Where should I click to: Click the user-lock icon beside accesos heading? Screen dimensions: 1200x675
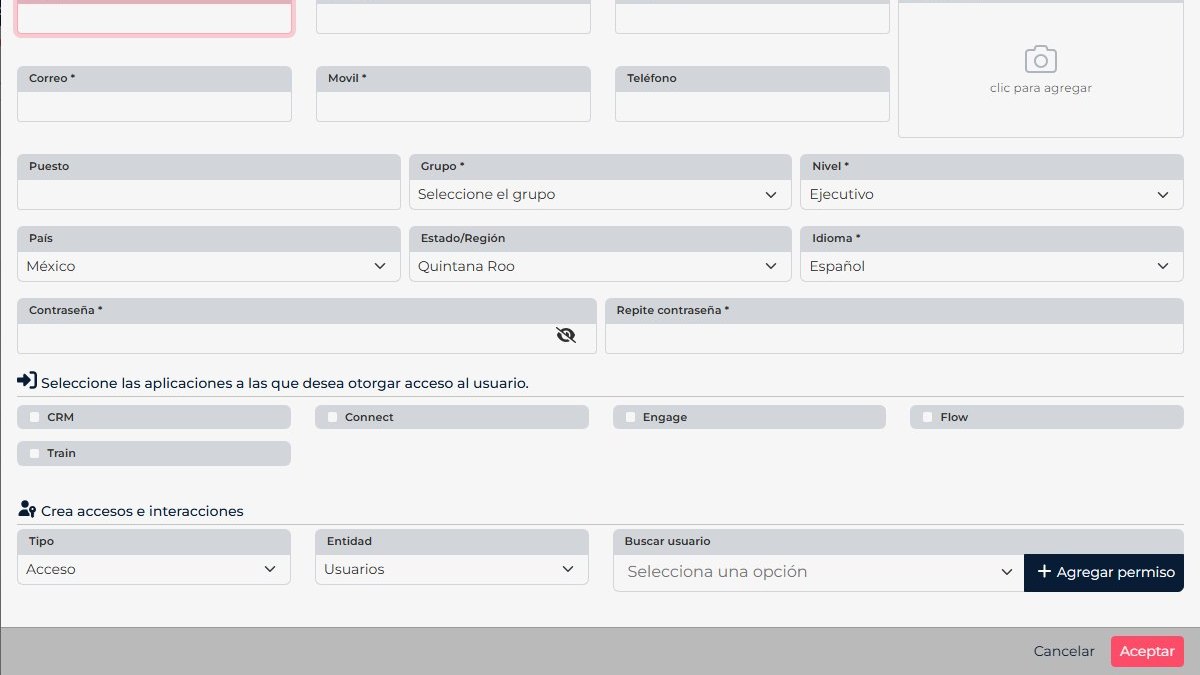tap(27, 509)
